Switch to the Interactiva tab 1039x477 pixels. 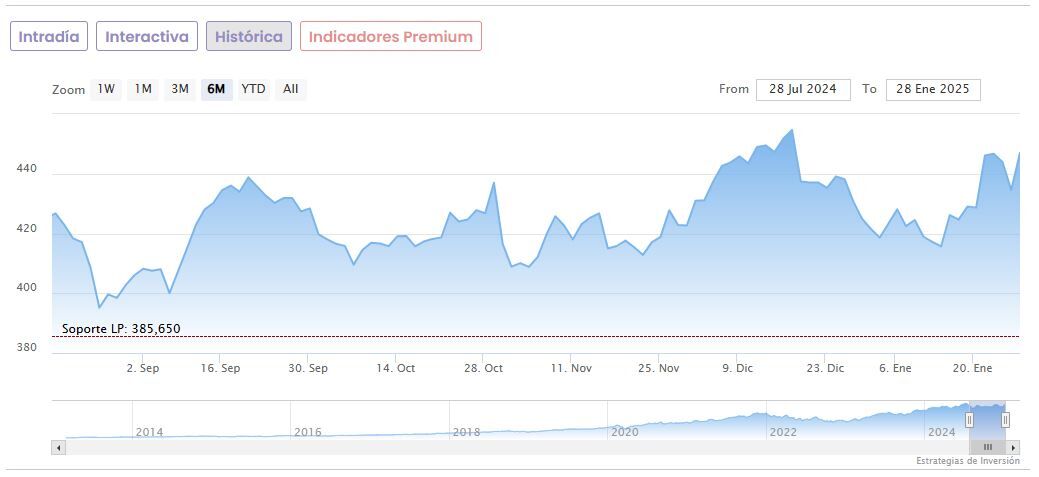pos(147,36)
